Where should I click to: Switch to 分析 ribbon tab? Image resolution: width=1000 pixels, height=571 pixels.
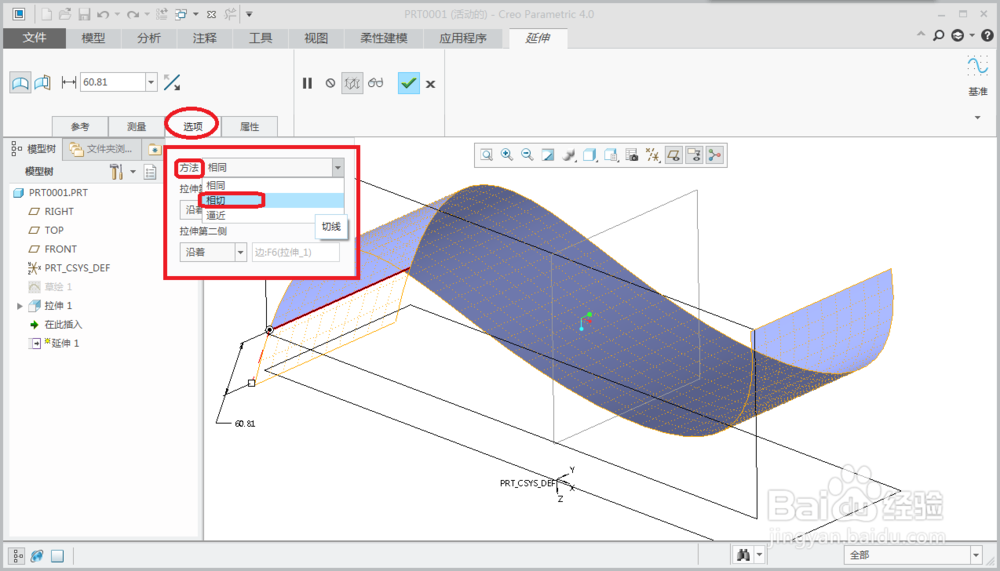tap(149, 38)
